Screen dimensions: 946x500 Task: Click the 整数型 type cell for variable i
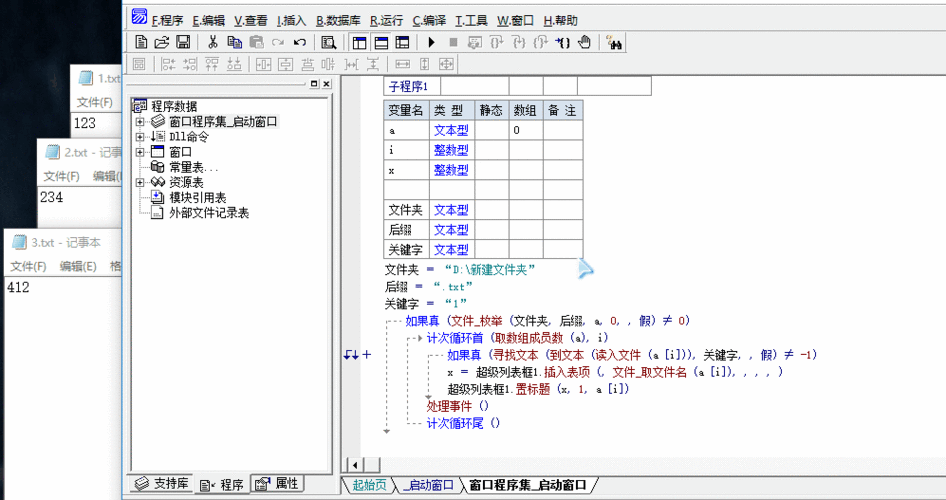pyautogui.click(x=452, y=150)
